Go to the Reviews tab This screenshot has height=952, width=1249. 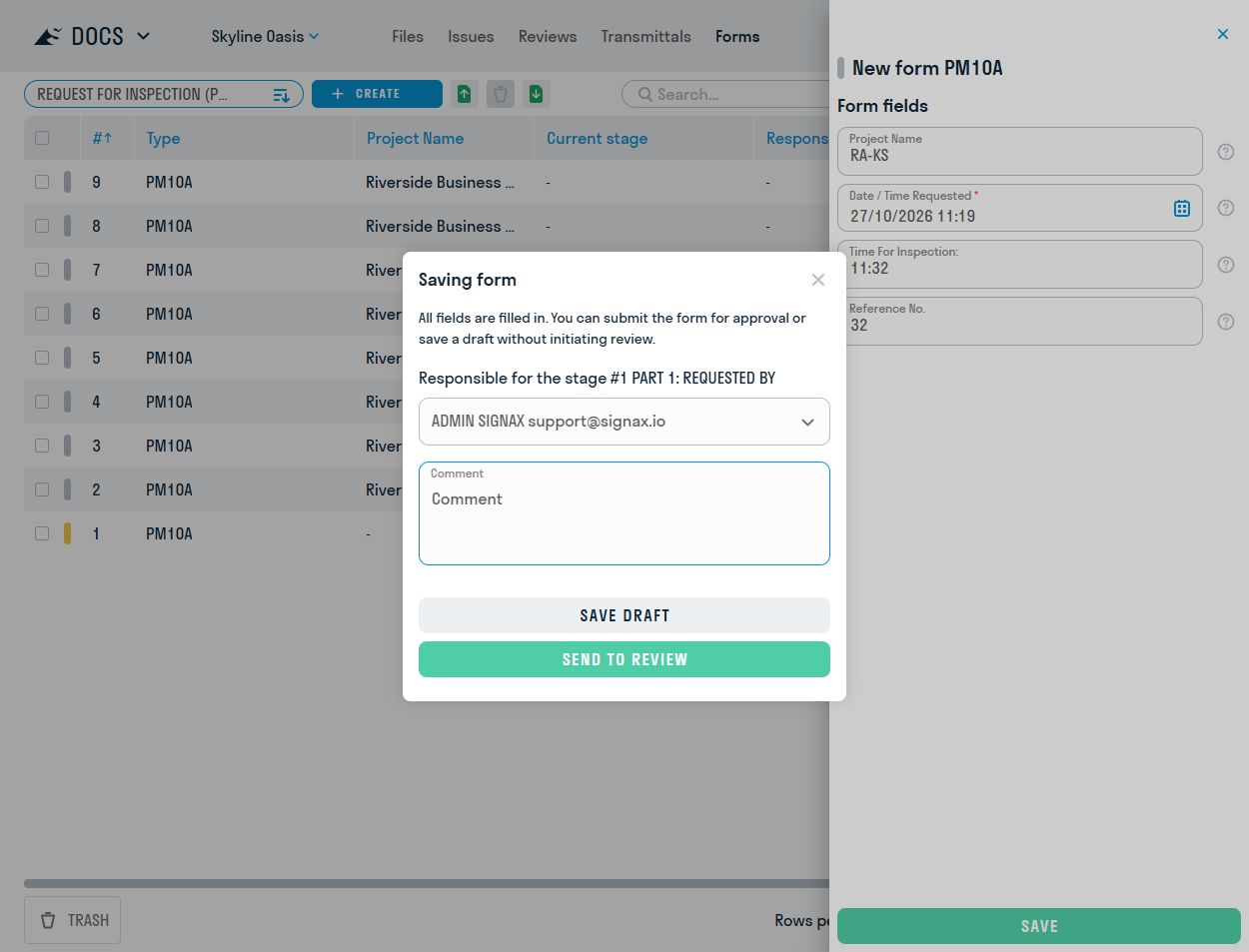click(548, 36)
